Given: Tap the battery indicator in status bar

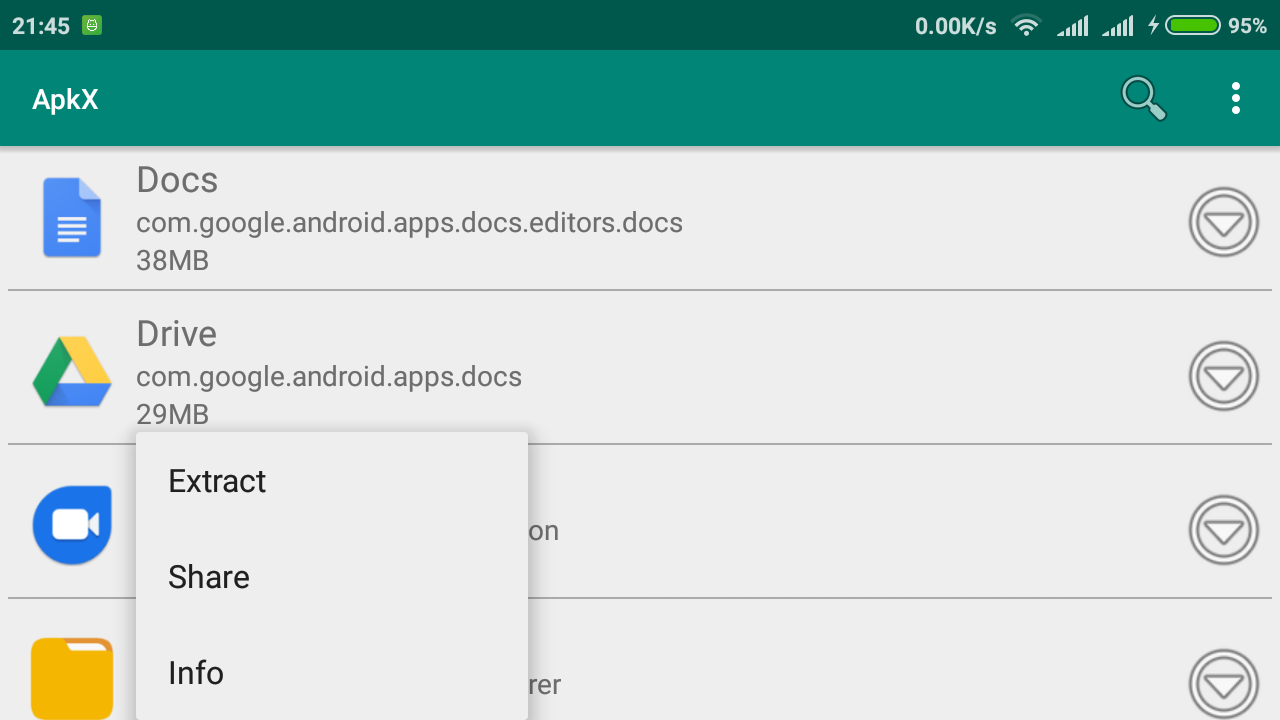Looking at the screenshot, I should (1193, 26).
